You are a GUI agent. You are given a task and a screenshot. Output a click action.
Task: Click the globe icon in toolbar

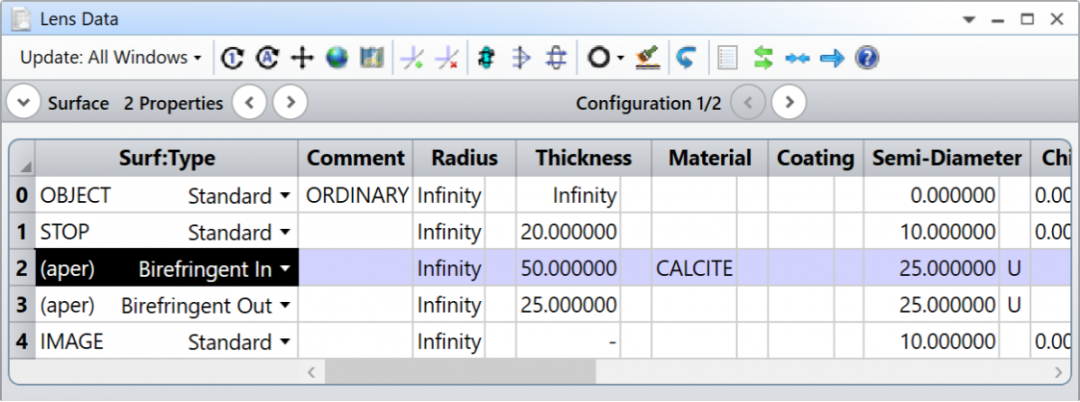point(337,58)
